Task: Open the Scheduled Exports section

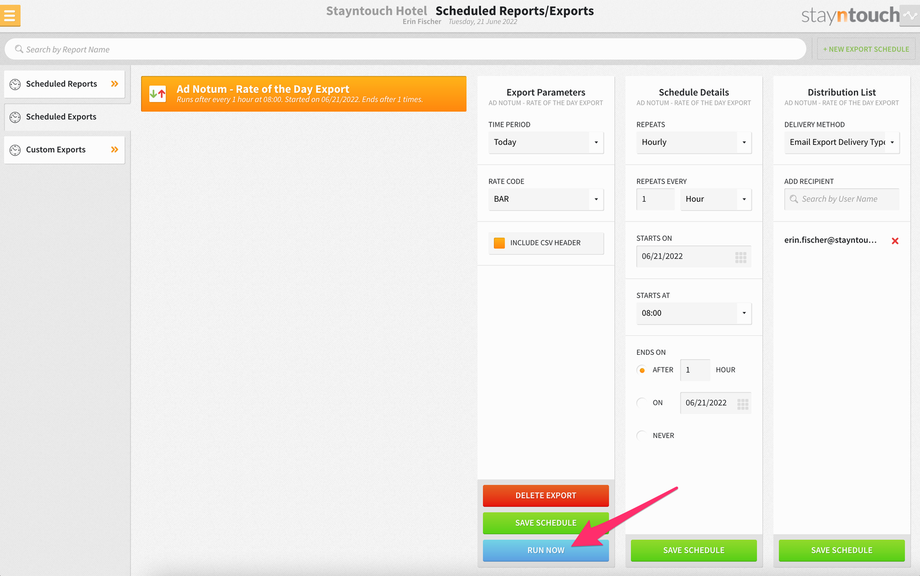Action: pyautogui.click(x=65, y=117)
